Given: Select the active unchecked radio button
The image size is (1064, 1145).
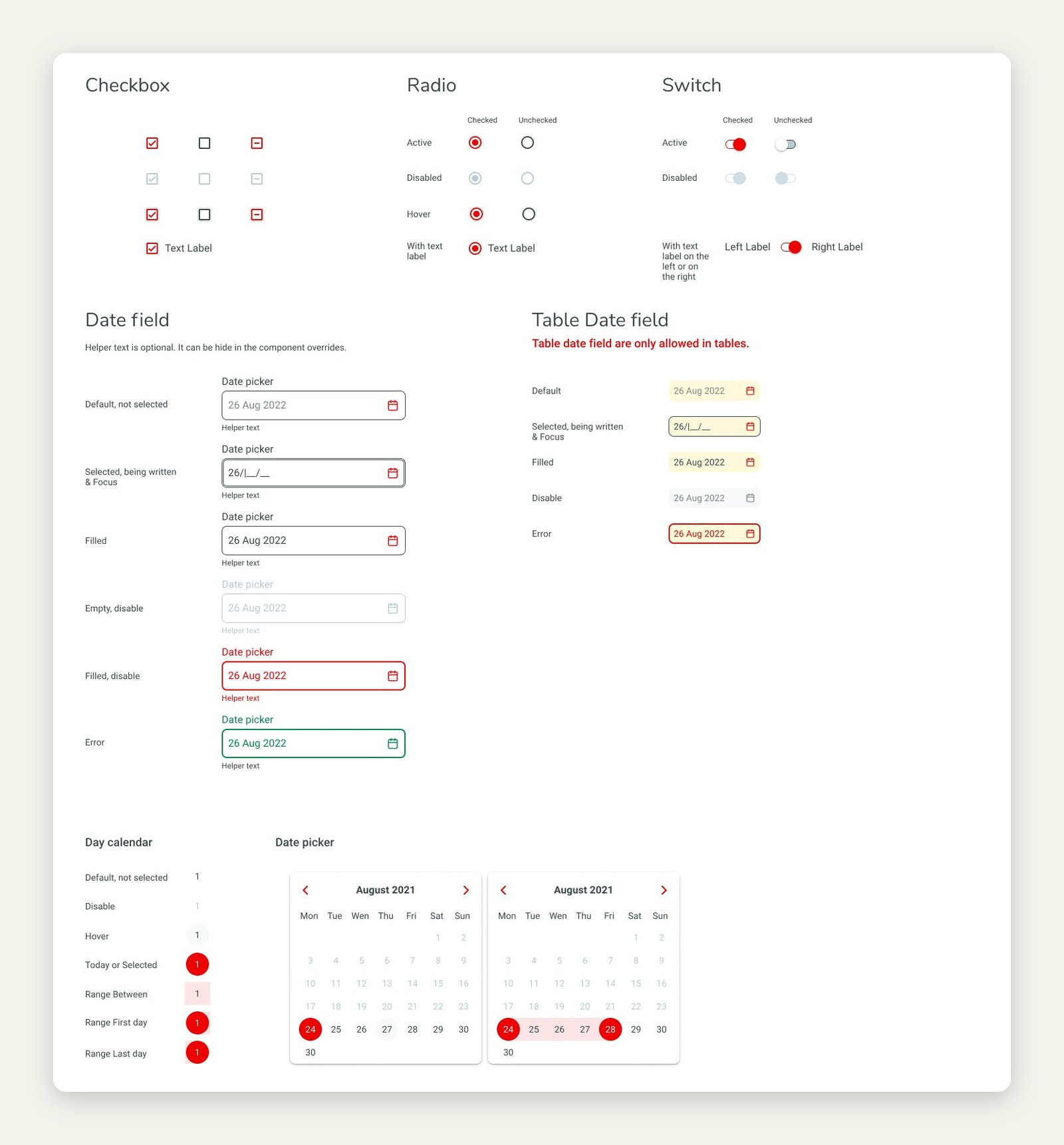Looking at the screenshot, I should 527,142.
